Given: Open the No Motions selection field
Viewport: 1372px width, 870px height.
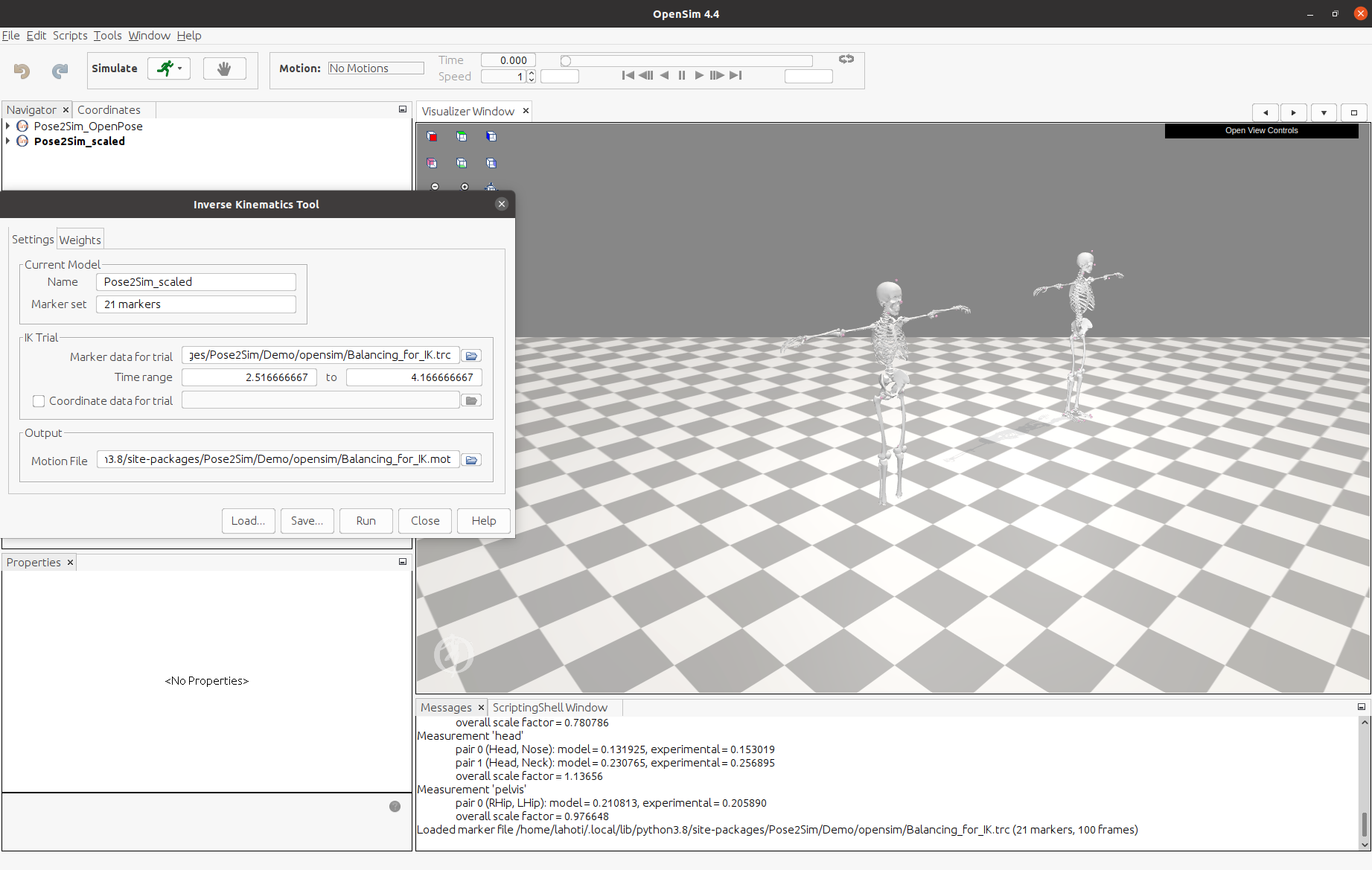Looking at the screenshot, I should 376,67.
